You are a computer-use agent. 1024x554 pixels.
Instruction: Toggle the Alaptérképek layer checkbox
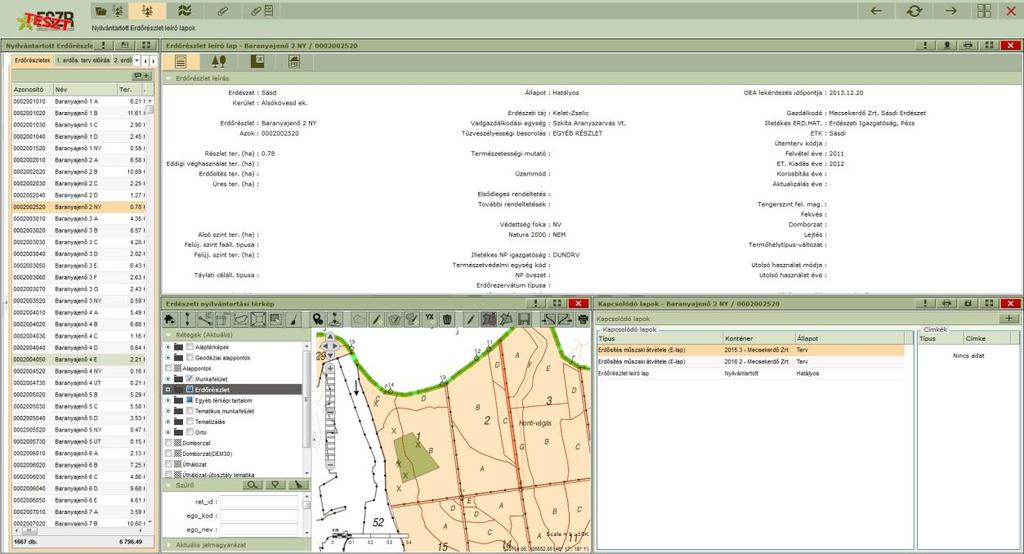190,347
